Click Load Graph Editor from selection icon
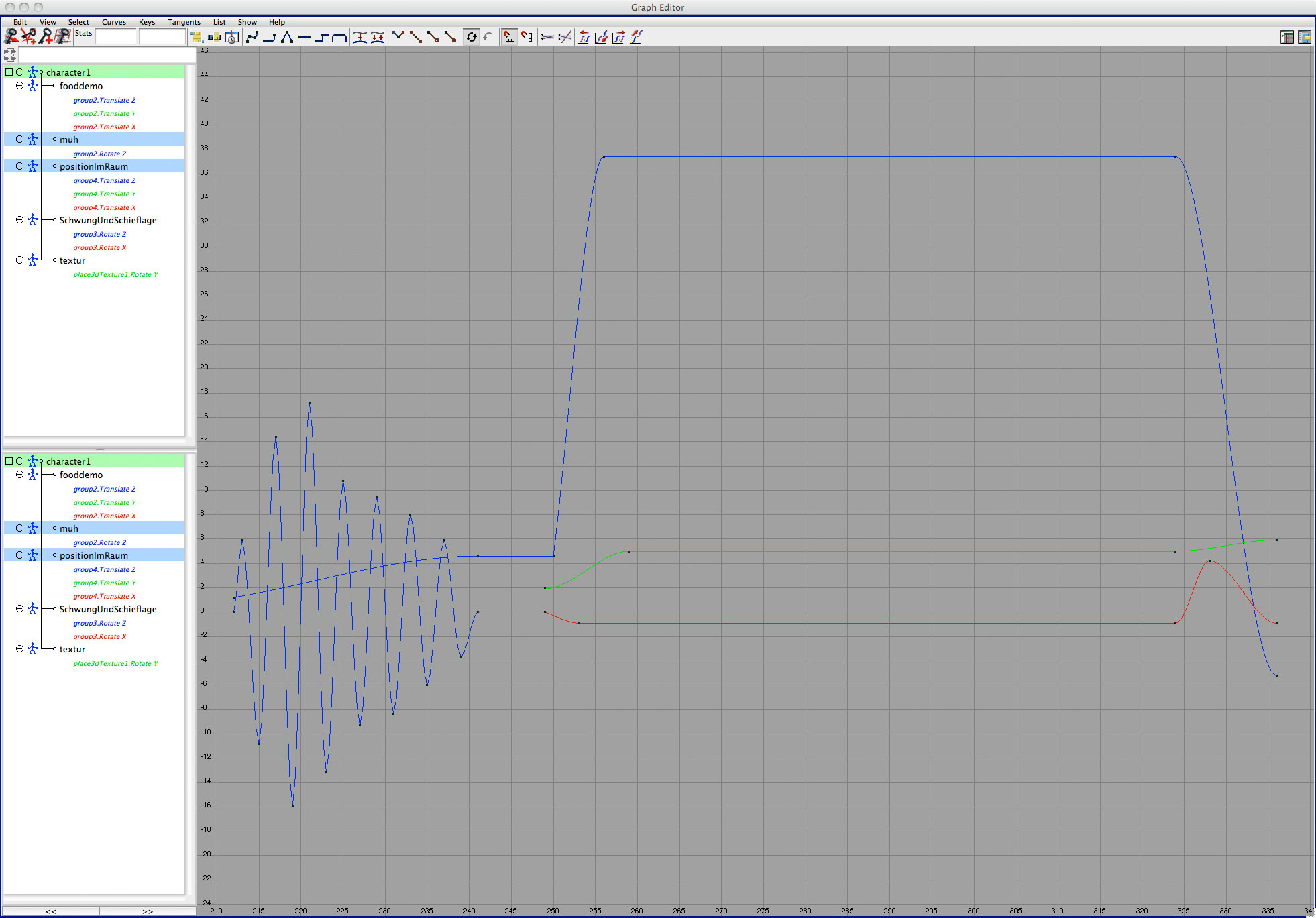 point(489,38)
